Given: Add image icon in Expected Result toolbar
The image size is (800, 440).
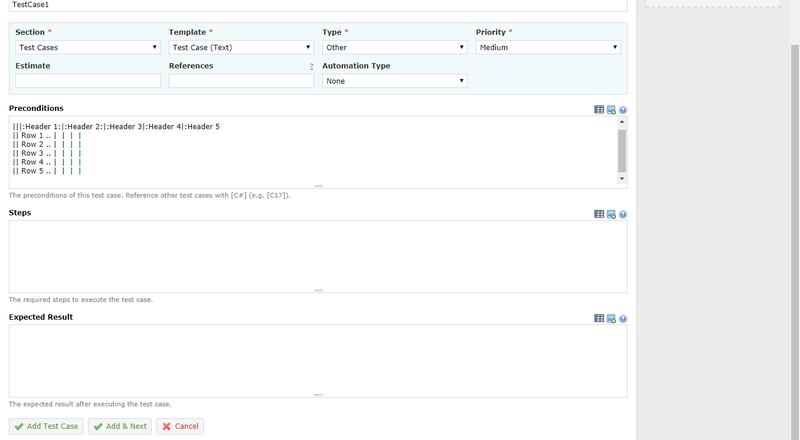Looking at the screenshot, I should [611, 319].
